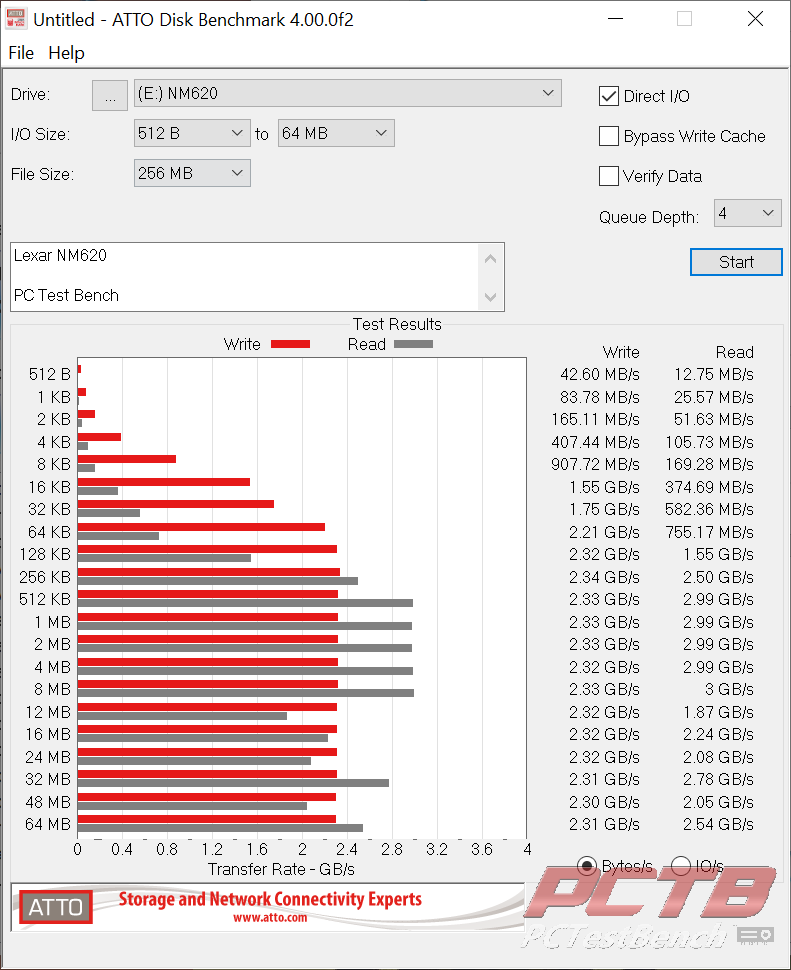Click the ATTO app icon in title bar
This screenshot has width=791, height=970.
click(17, 19)
